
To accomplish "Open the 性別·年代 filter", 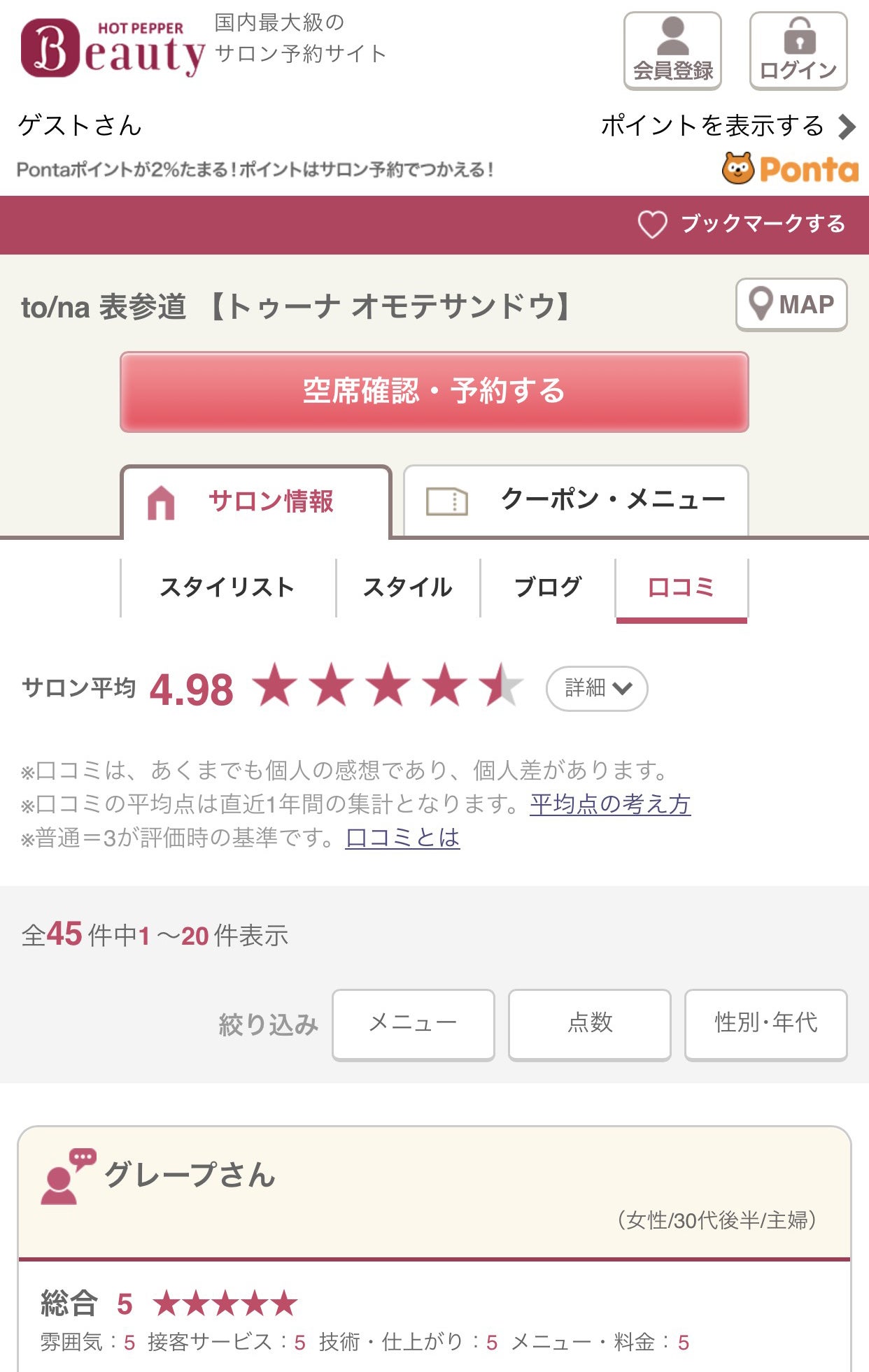I will pyautogui.click(x=765, y=1024).
